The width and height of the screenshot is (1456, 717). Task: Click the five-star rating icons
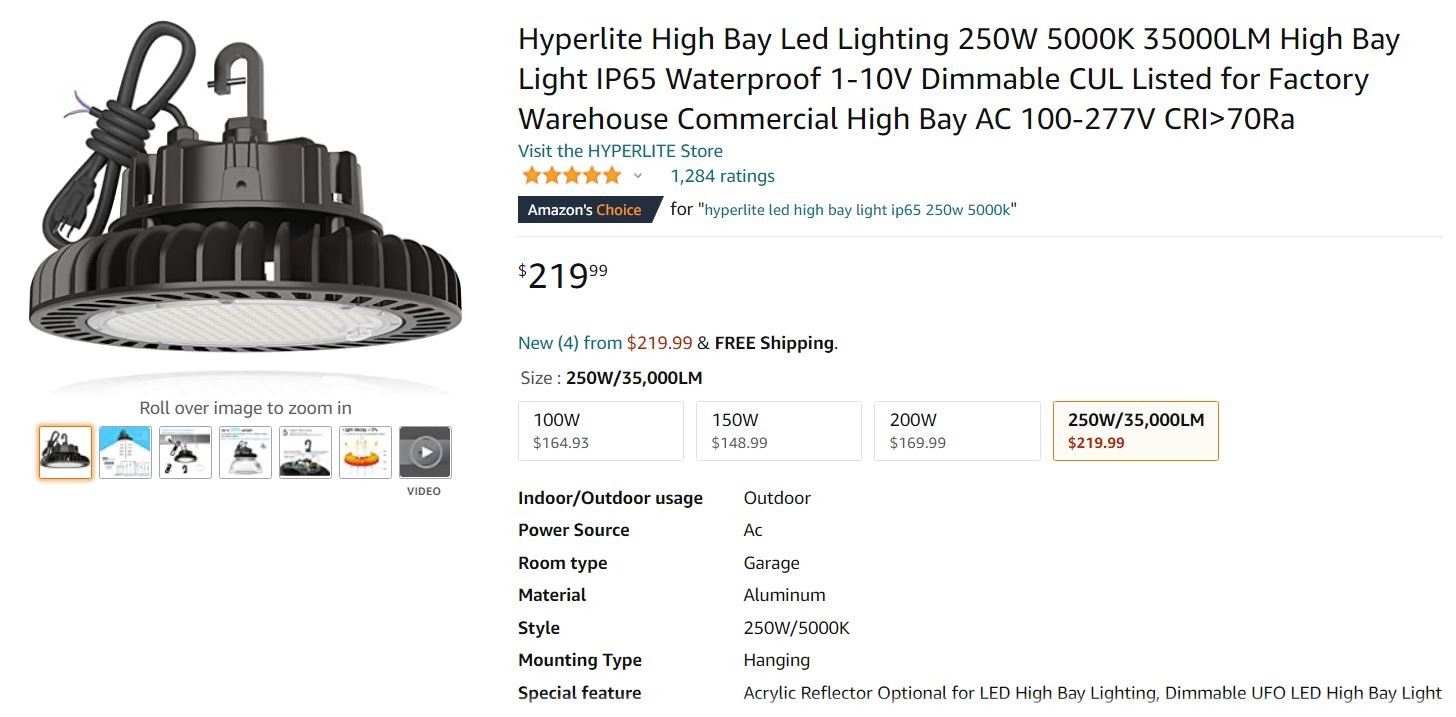pyautogui.click(x=571, y=176)
